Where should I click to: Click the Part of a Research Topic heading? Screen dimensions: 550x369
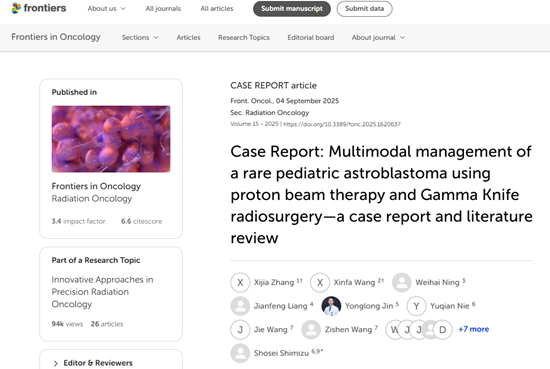tap(96, 260)
